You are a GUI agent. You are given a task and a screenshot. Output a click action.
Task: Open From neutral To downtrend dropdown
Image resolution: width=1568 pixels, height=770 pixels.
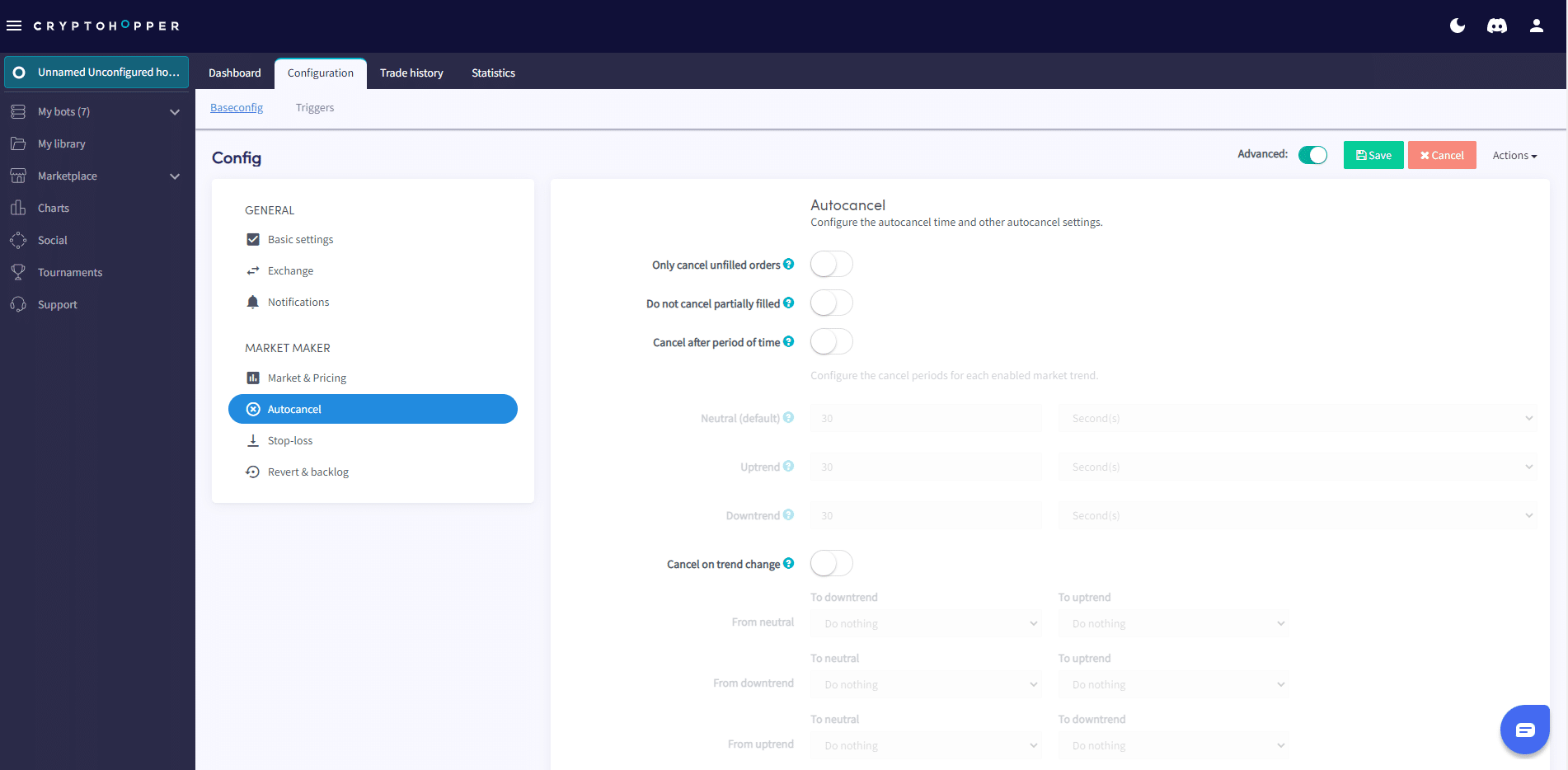pyautogui.click(x=926, y=623)
